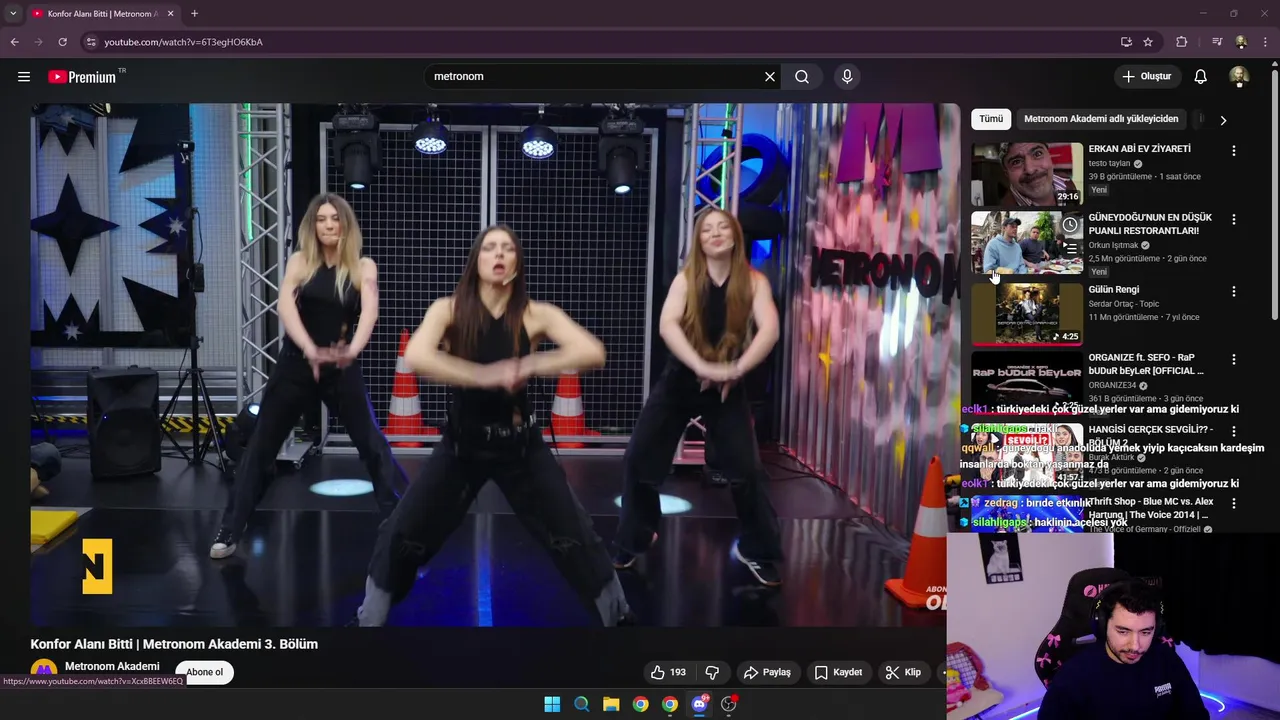This screenshot has width=1280, height=720.
Task: Open the YouTube hamburger guide menu
Action: 24,76
